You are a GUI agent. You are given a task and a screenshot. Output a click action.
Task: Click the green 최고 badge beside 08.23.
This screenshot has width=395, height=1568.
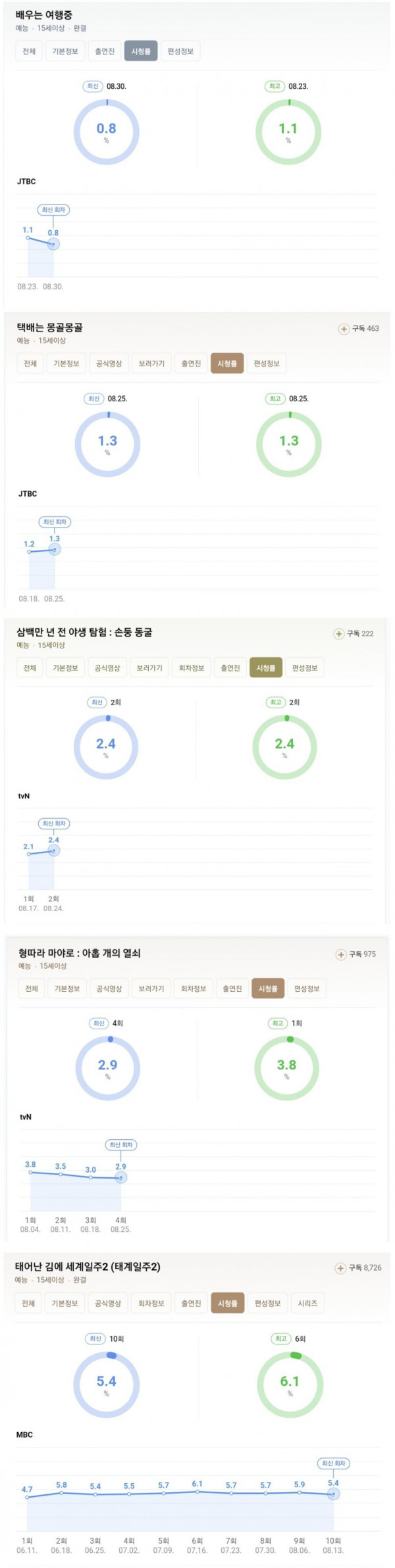[x=274, y=86]
